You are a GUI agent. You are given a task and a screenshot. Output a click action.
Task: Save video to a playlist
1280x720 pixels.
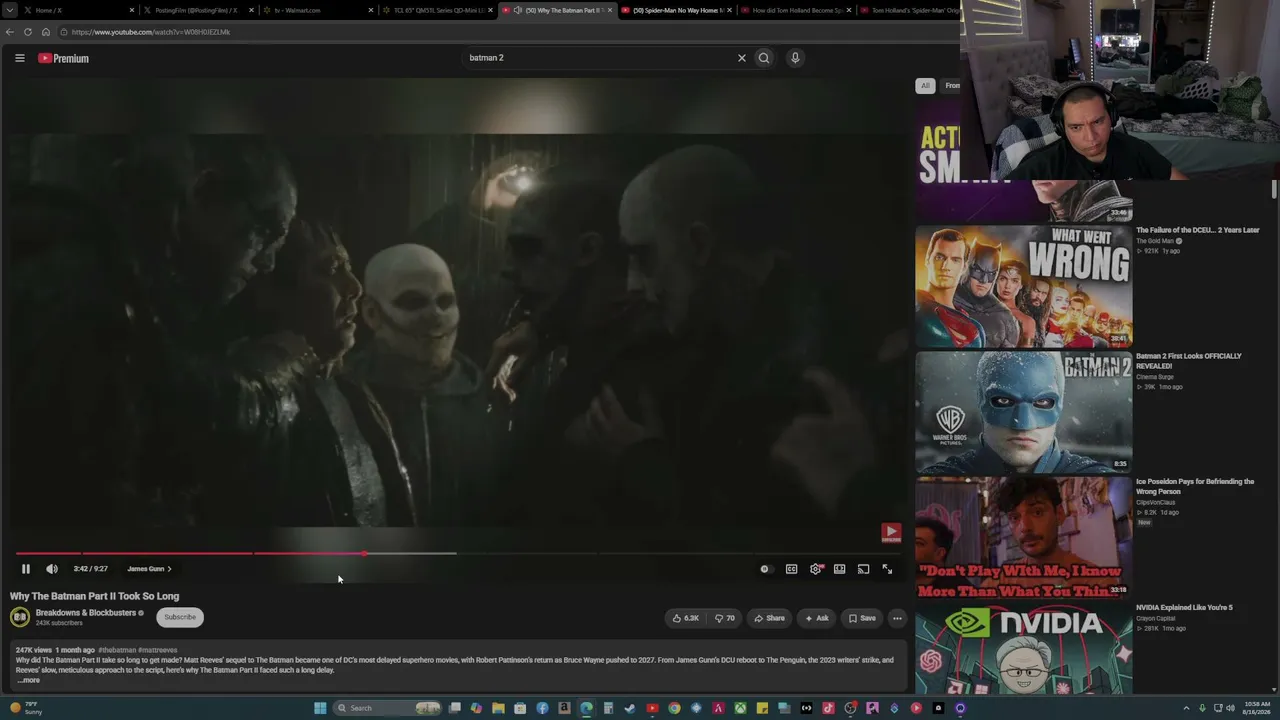(862, 618)
